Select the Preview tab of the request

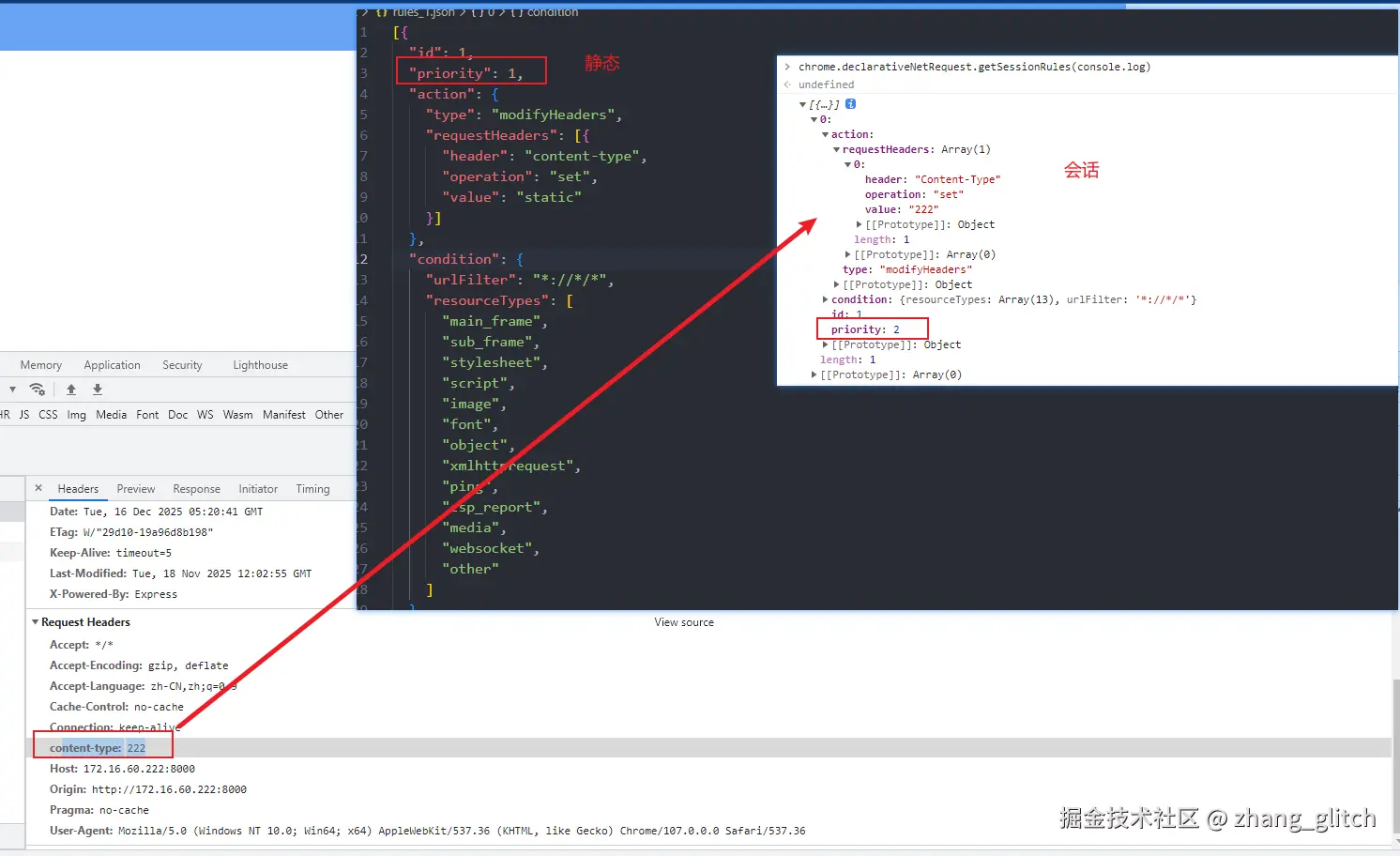(x=136, y=489)
